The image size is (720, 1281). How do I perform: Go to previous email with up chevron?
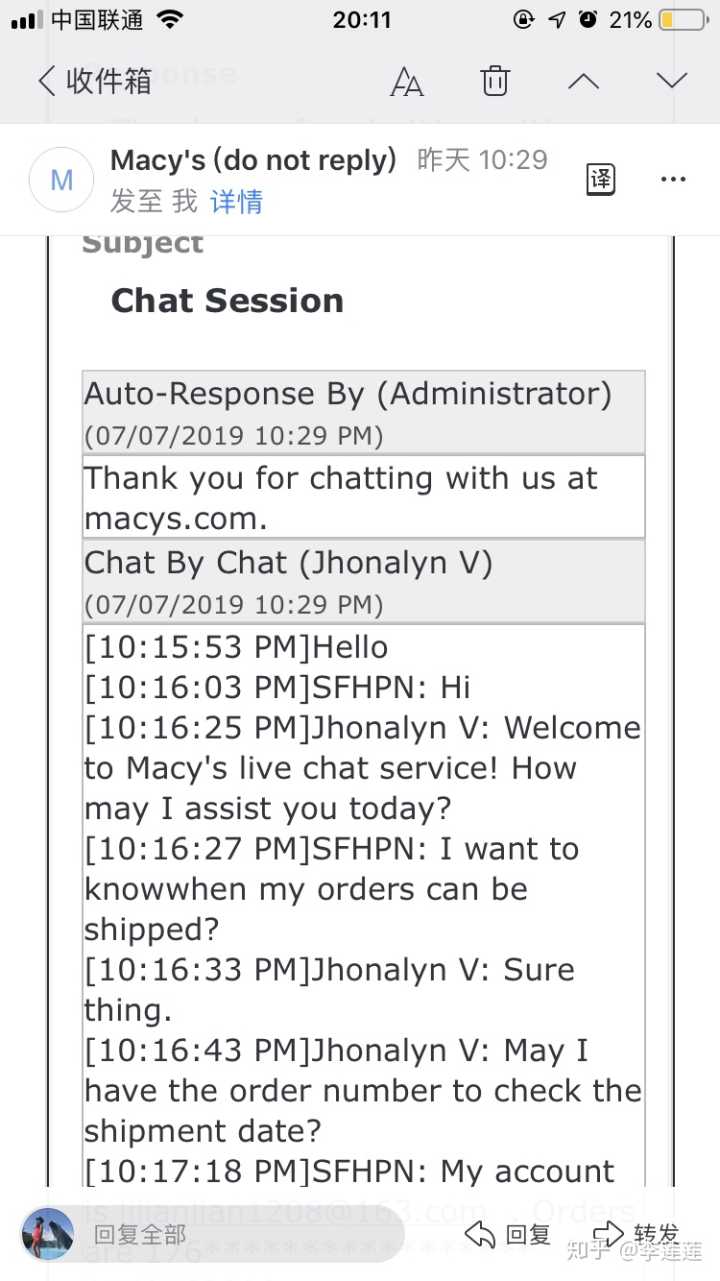[x=583, y=81]
